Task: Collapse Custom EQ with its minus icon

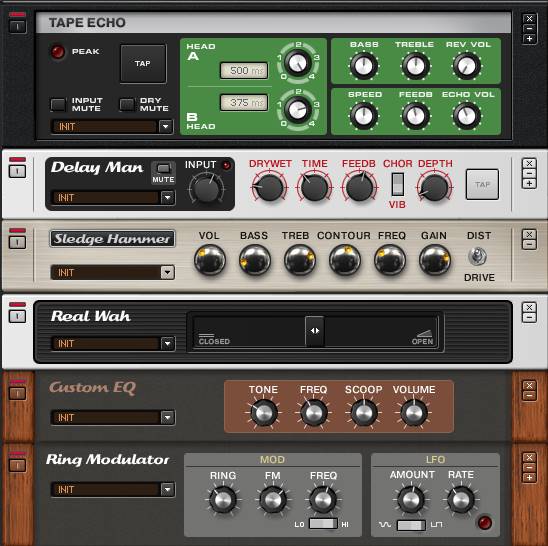Action: pos(529,395)
